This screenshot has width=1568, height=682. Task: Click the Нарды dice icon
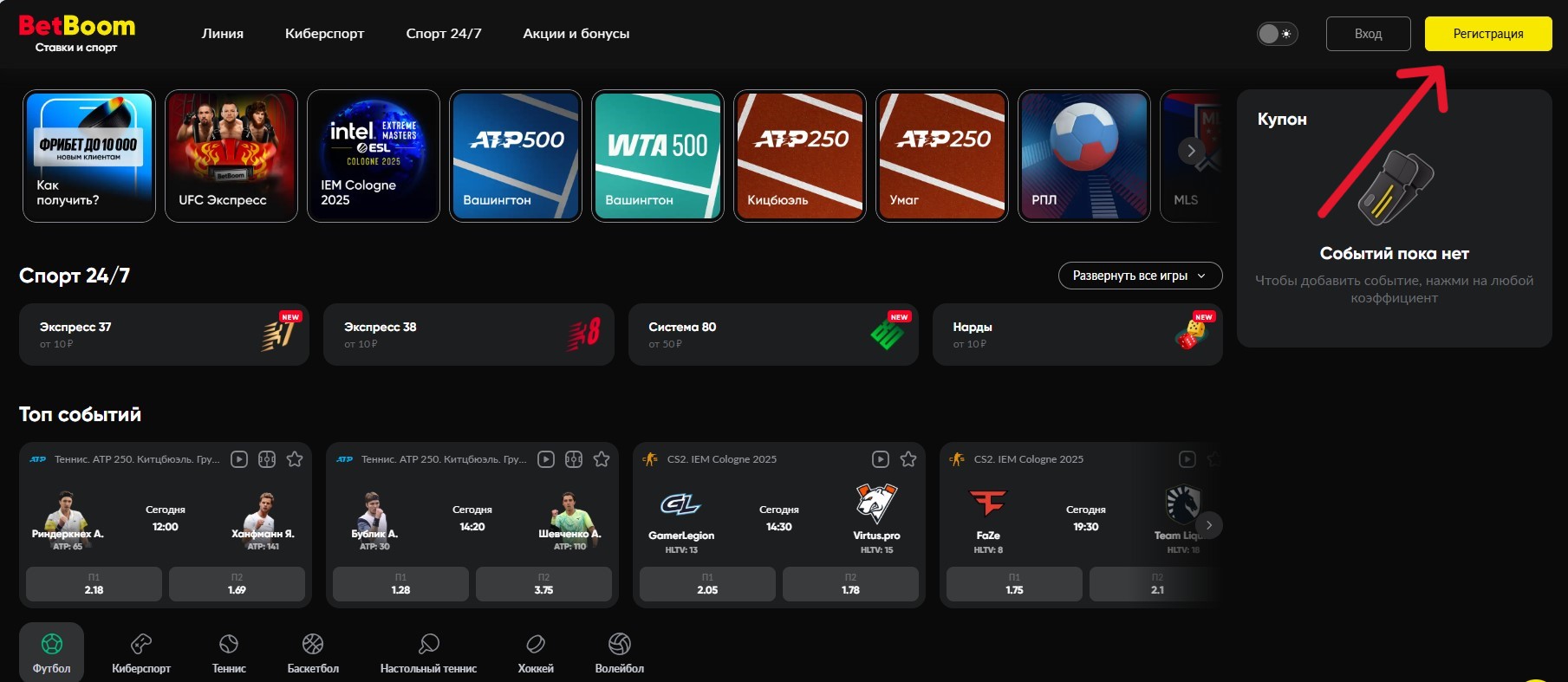1191,335
